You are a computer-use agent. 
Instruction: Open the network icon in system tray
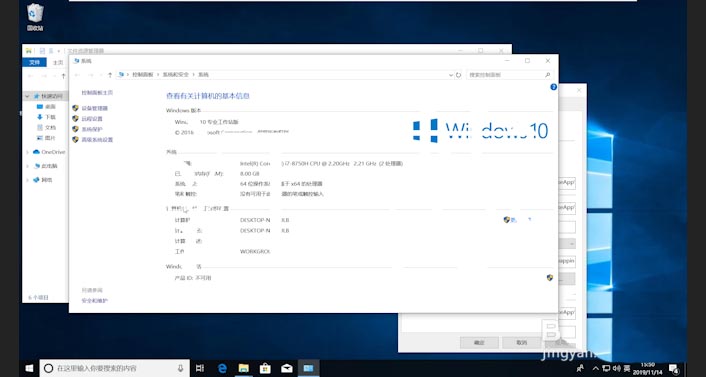606,368
